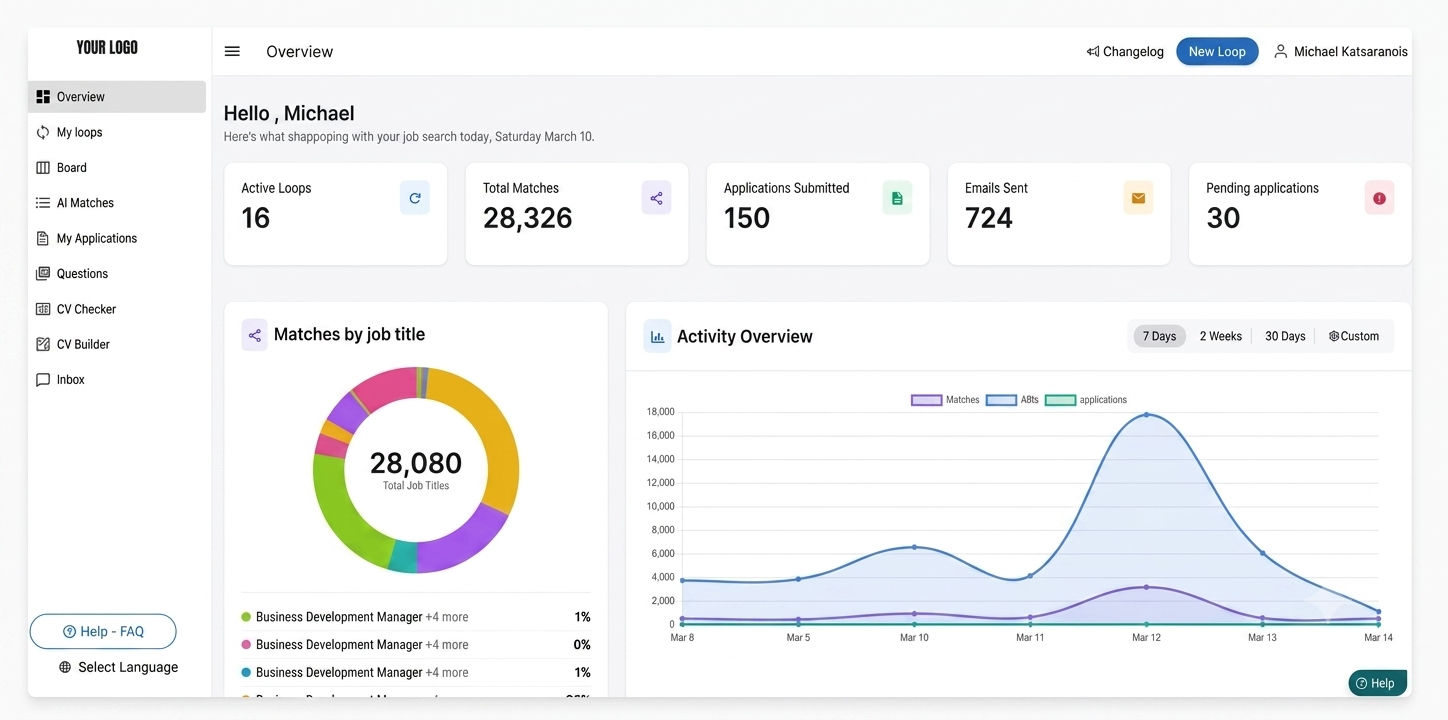Click the New Loop button
Image resolution: width=1448 pixels, height=720 pixels.
click(1217, 51)
